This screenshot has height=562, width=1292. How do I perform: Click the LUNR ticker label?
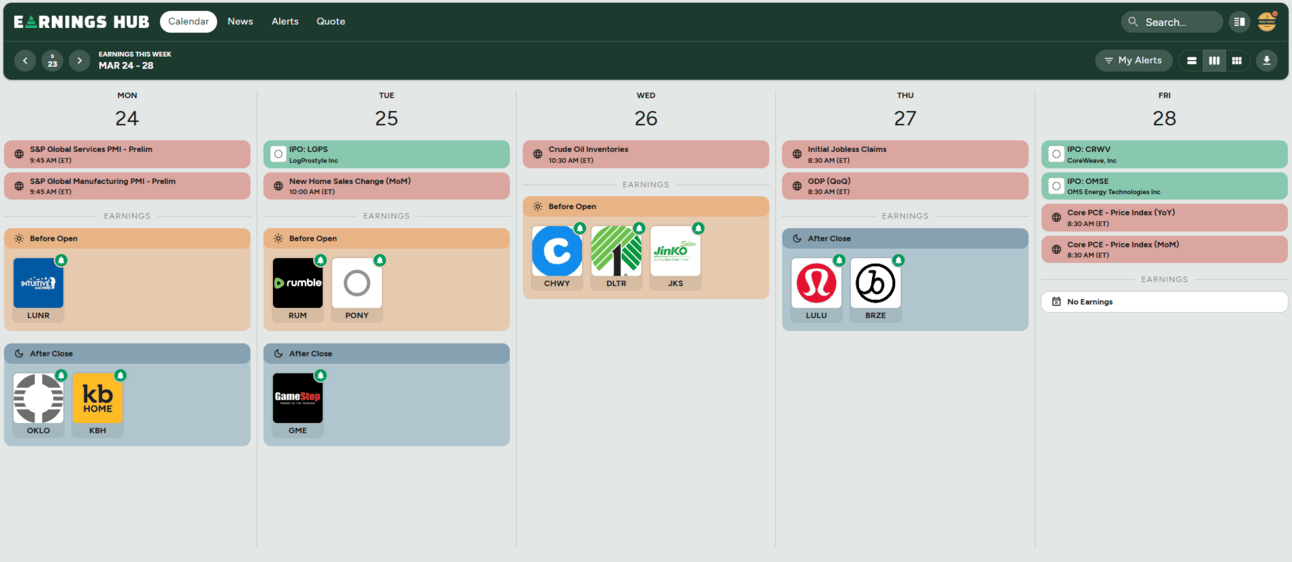tap(38, 315)
